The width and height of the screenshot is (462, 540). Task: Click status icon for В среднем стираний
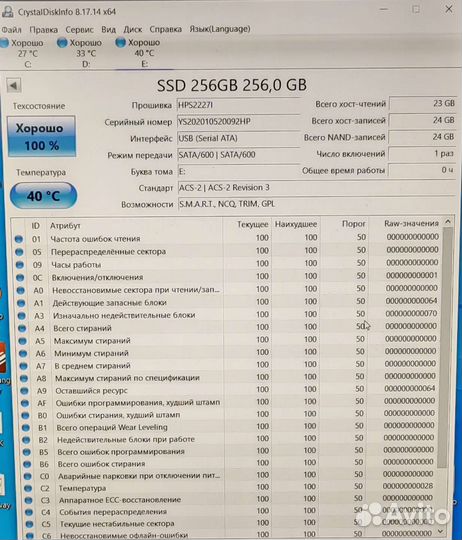[23, 366]
